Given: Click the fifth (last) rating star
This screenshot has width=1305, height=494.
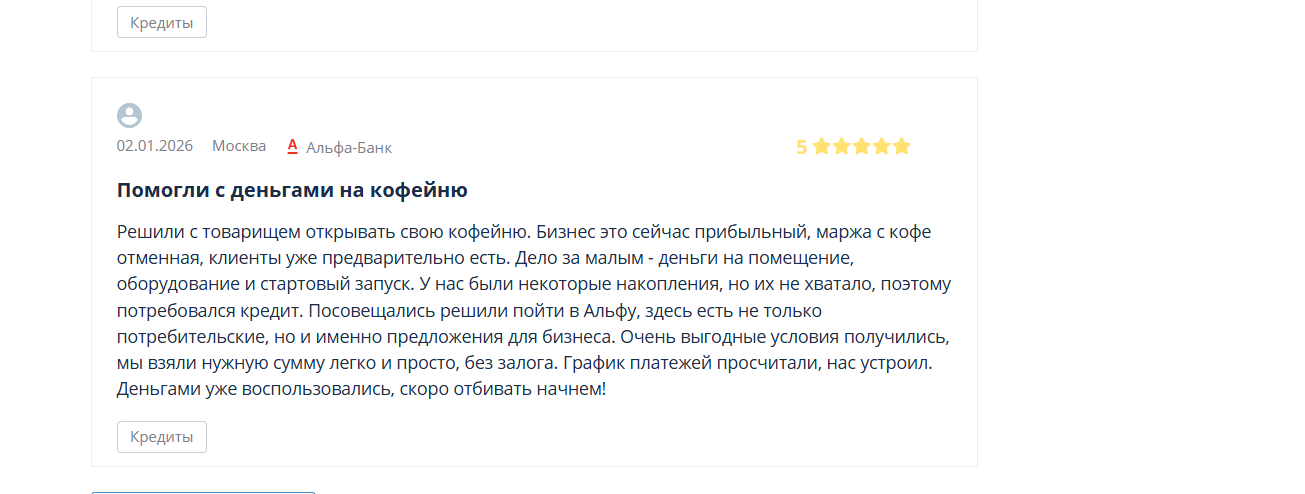Looking at the screenshot, I should 902,147.
